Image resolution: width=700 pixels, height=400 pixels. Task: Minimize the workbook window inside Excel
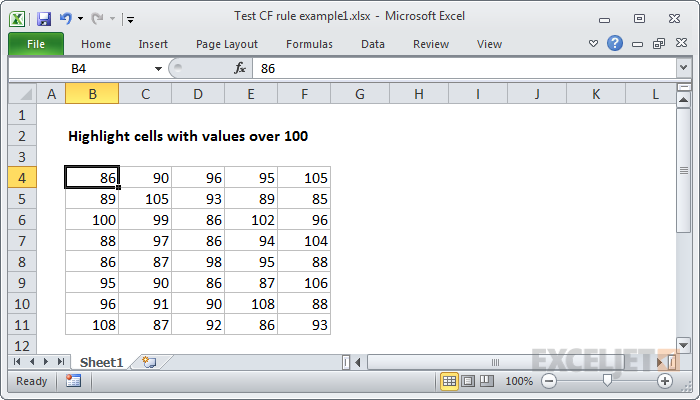click(638, 44)
